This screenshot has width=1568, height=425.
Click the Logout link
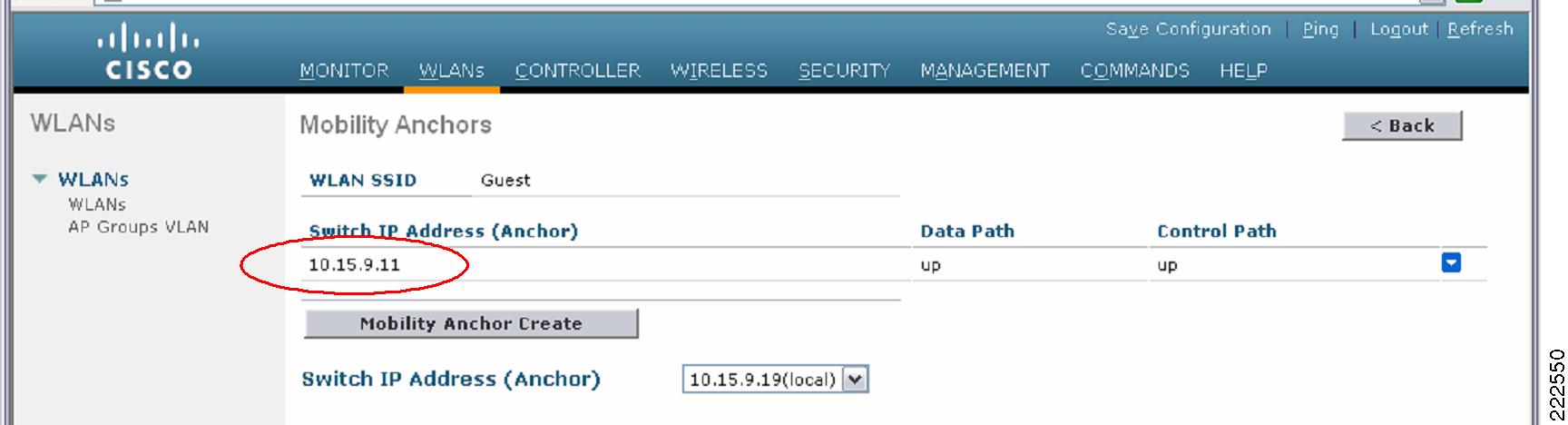pos(1399,29)
